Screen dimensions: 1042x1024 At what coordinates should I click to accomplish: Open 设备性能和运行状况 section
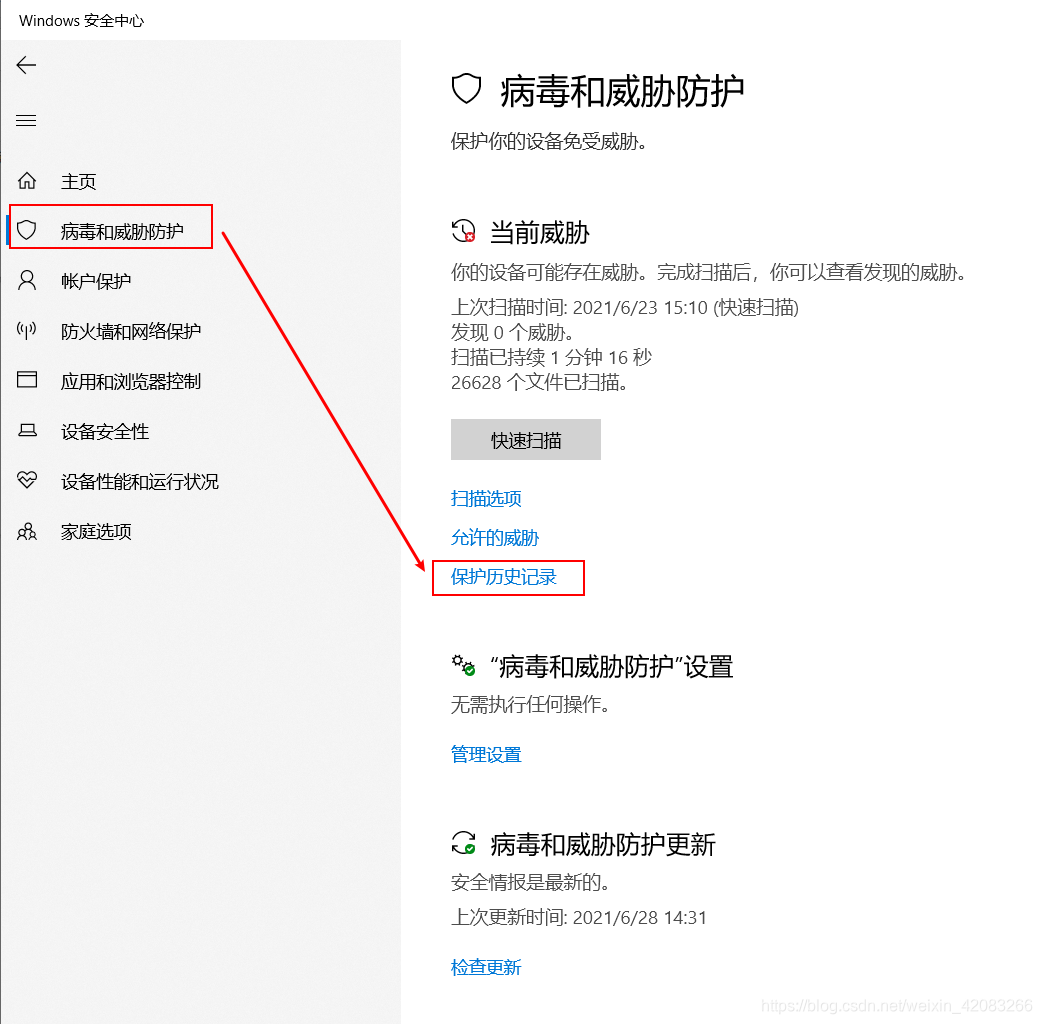pyautogui.click(x=140, y=481)
